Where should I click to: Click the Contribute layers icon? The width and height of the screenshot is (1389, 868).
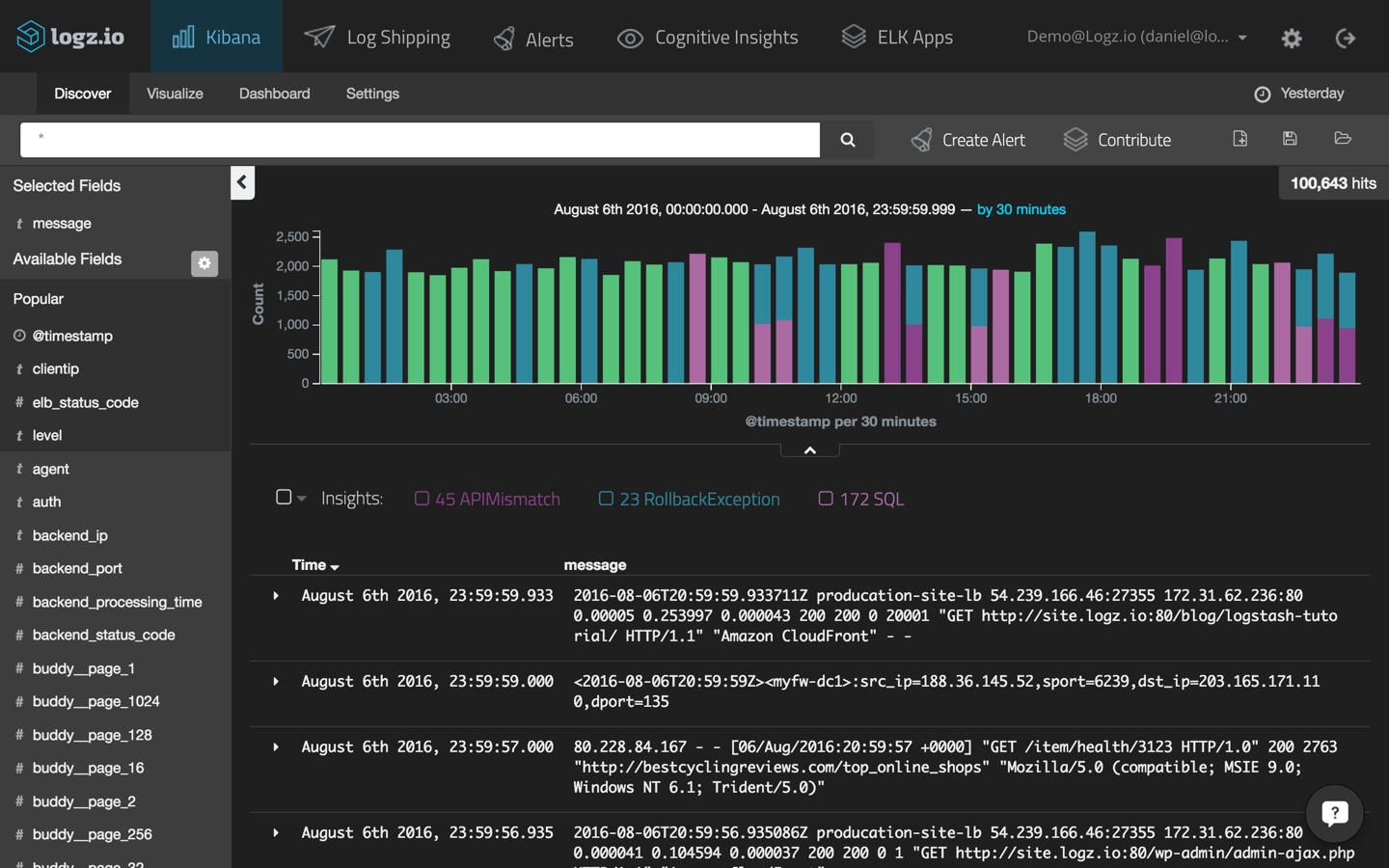pyautogui.click(x=1076, y=140)
